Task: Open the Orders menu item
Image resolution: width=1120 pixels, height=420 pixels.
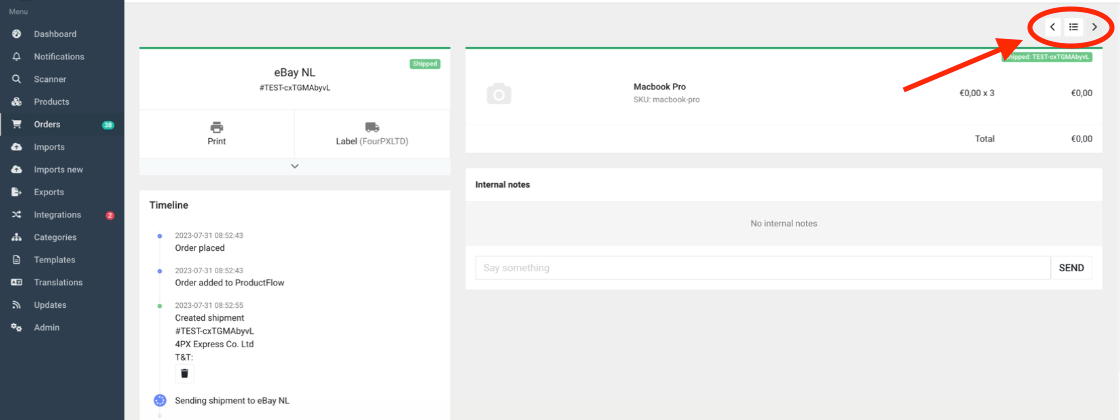Action: click(x=47, y=125)
